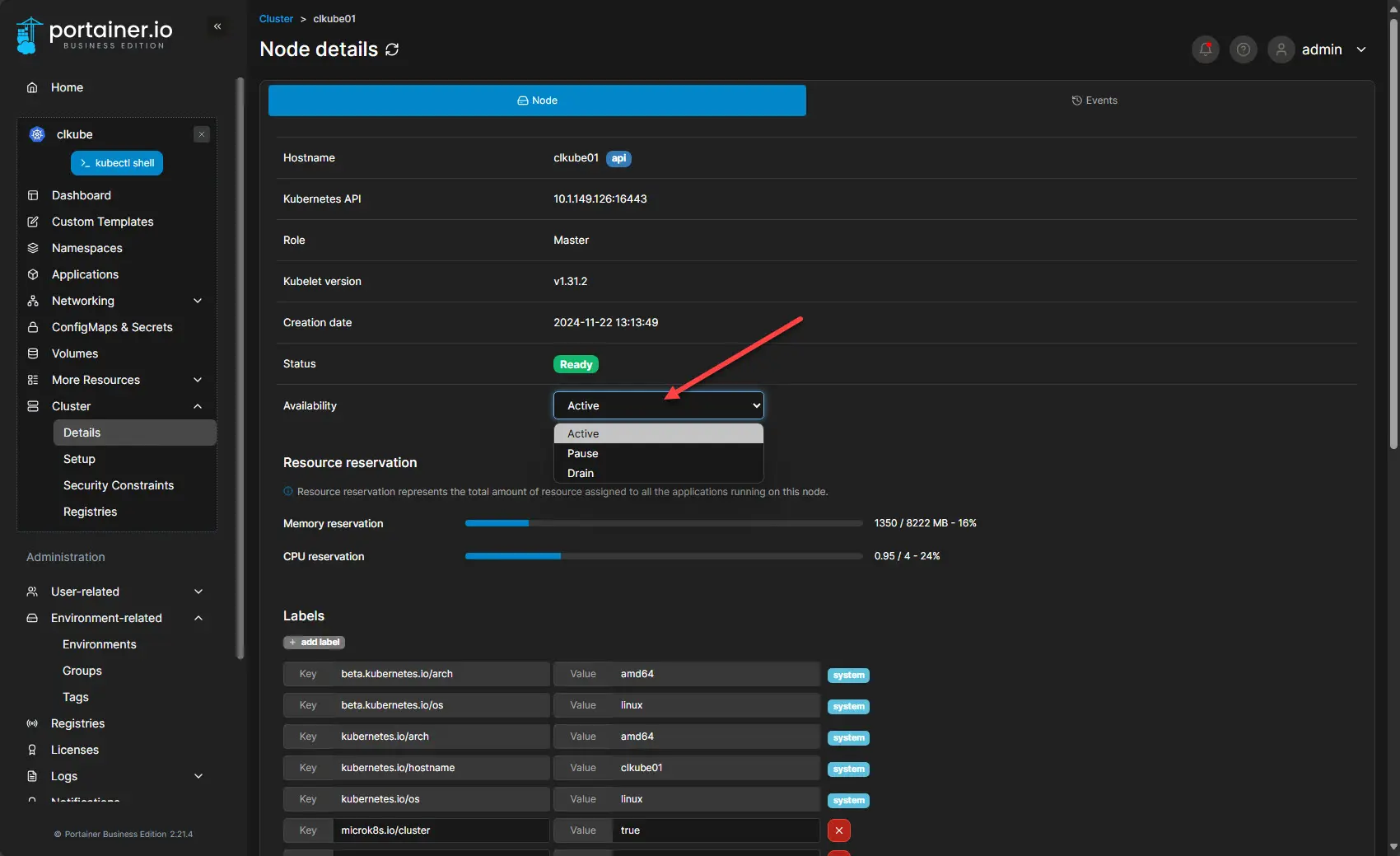This screenshot has width=1400, height=856.
Task: Collapse the sidebar with double-chevron icon
Action: [x=217, y=26]
